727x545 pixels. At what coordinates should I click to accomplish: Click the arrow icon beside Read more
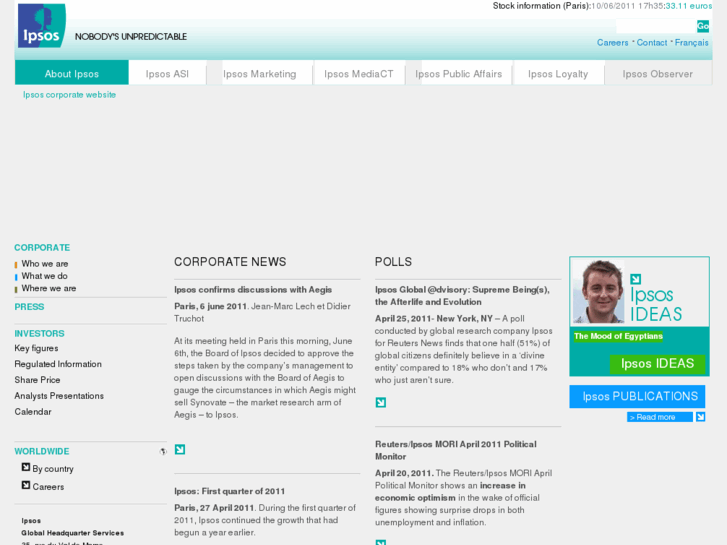[701, 417]
